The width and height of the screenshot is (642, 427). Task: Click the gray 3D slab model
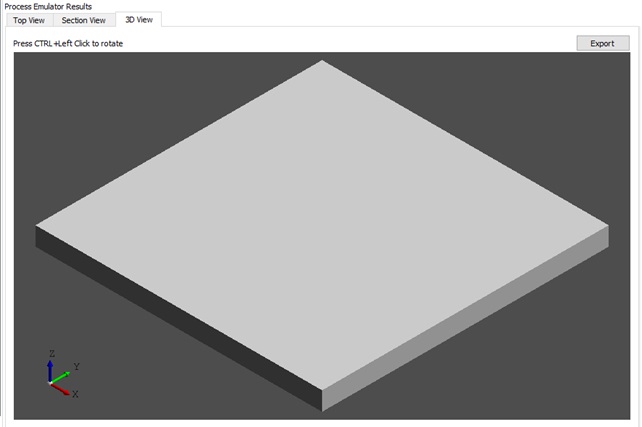pos(322,235)
